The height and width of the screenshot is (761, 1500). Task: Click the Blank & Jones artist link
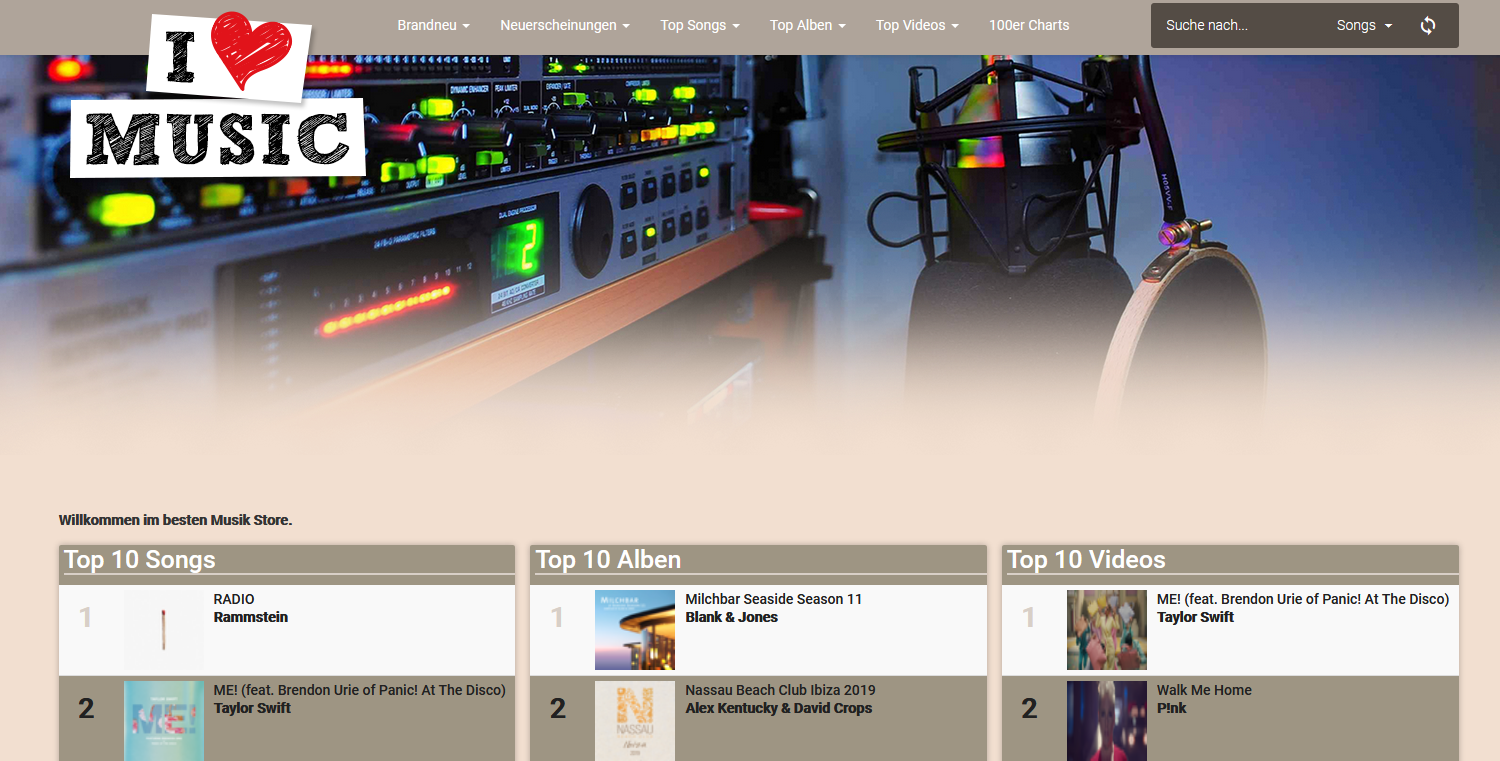[x=730, y=617]
